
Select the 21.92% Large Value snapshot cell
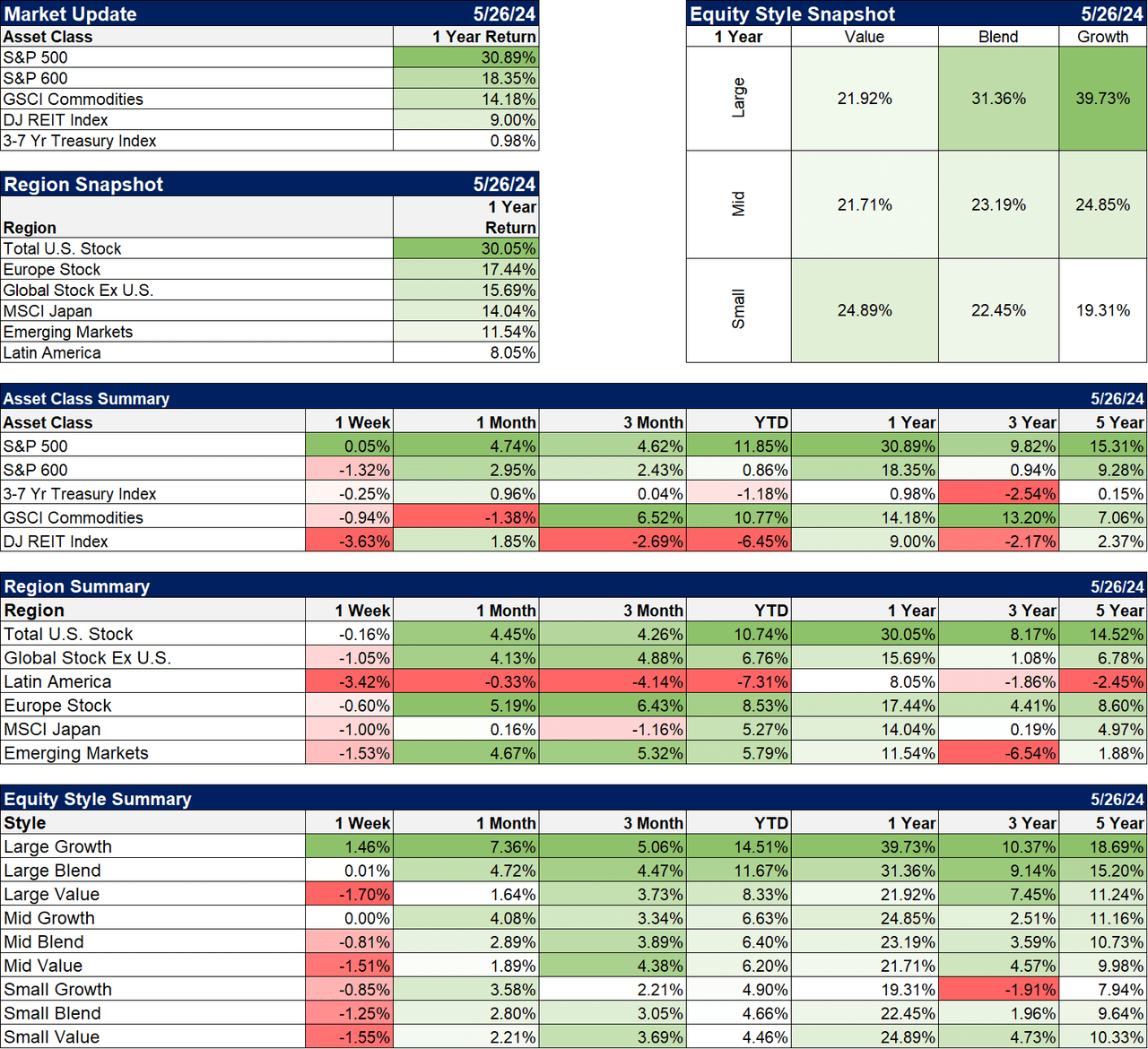tap(865, 99)
